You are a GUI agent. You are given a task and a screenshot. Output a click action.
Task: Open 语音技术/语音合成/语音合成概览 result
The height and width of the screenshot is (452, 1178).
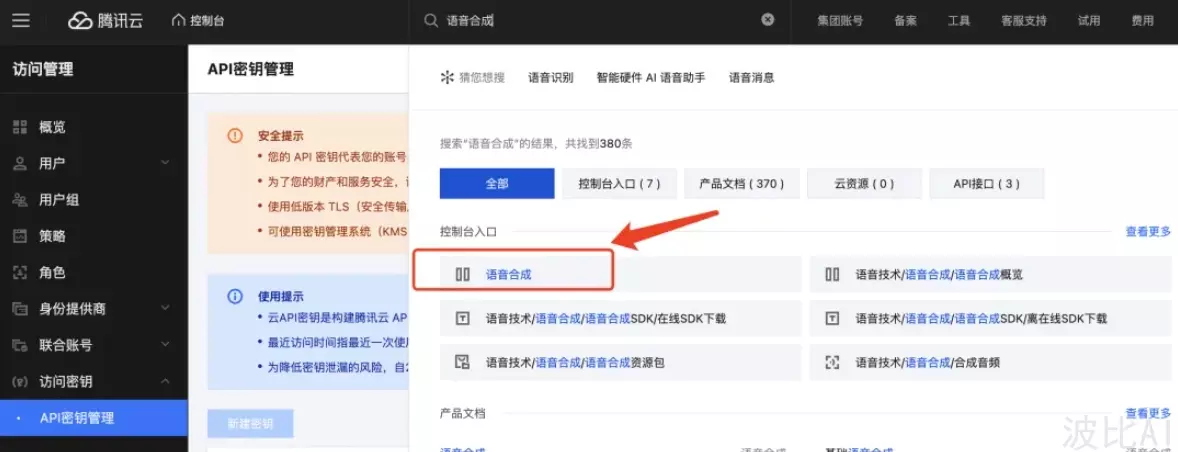coord(939,275)
